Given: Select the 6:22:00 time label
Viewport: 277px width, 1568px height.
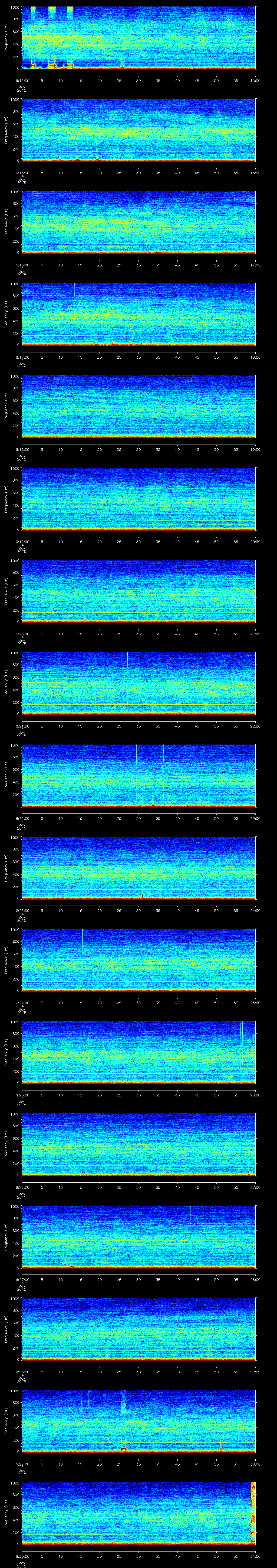Looking at the screenshot, I should pyautogui.click(x=22, y=818).
